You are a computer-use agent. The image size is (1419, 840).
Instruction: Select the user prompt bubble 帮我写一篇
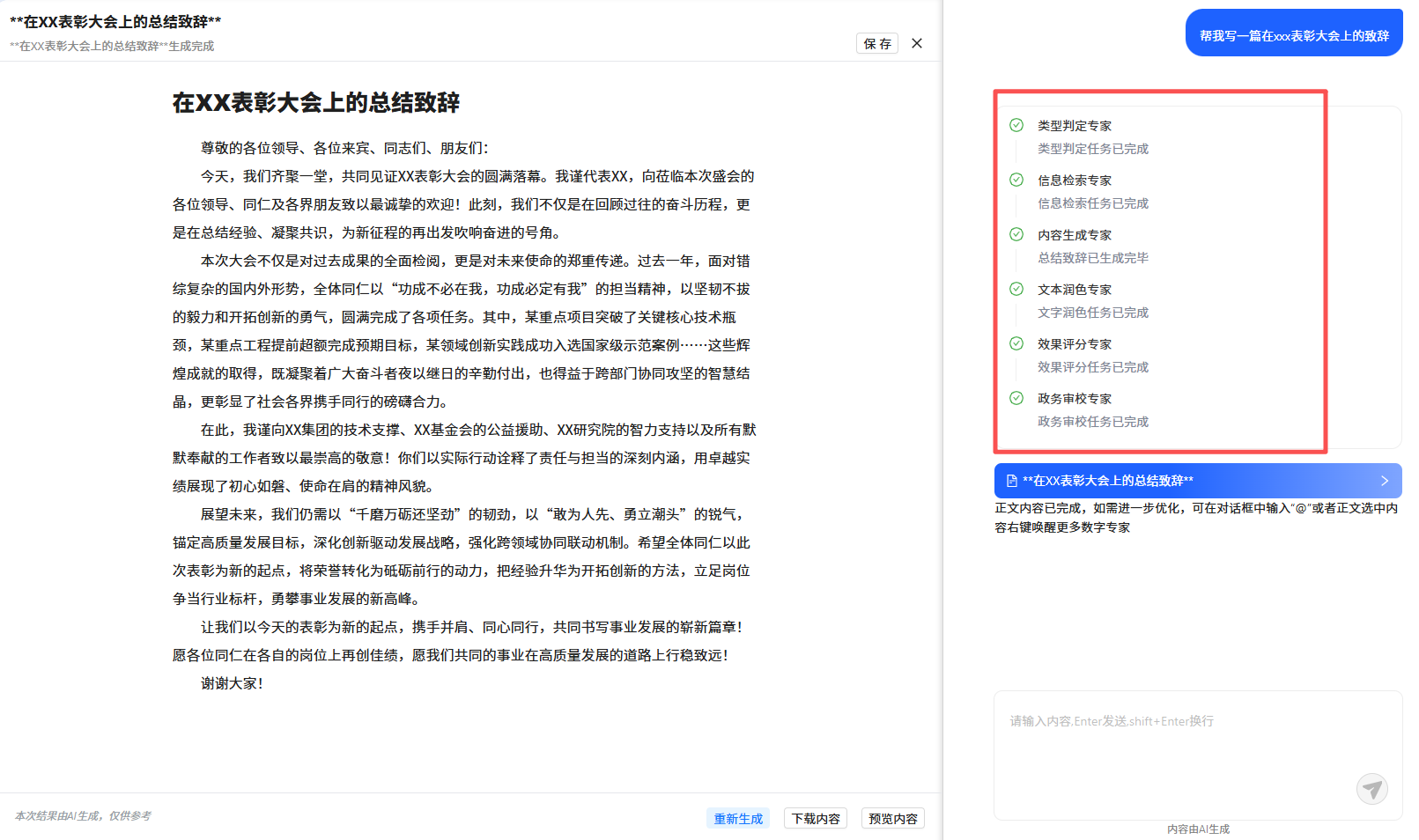tap(1293, 35)
